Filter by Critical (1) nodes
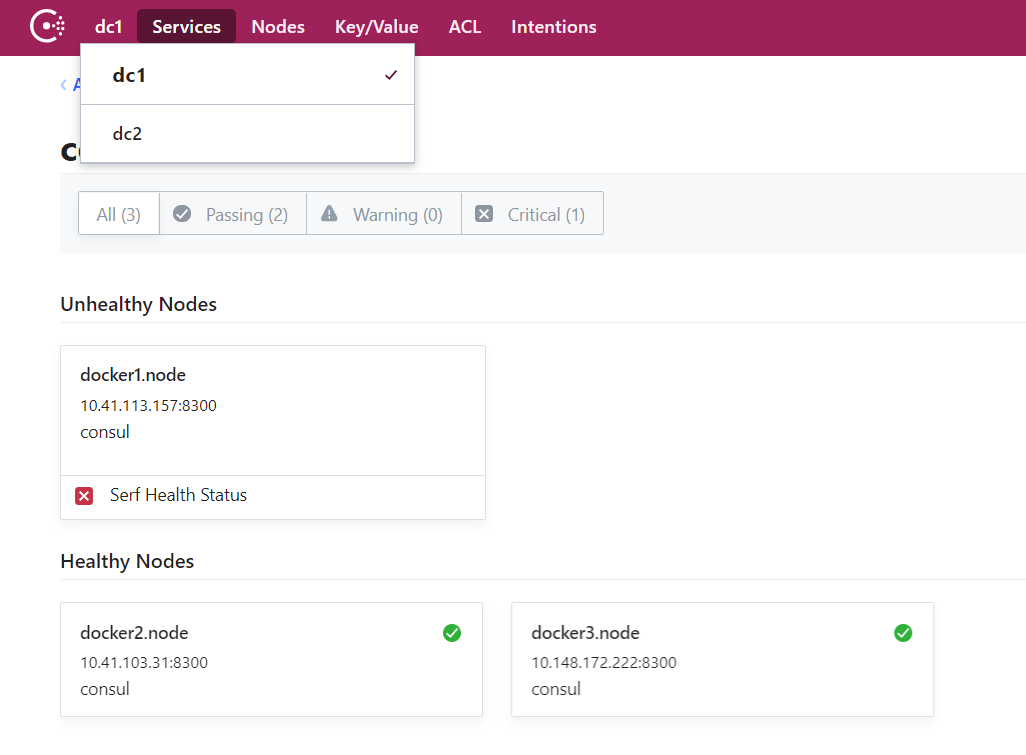 tap(533, 214)
